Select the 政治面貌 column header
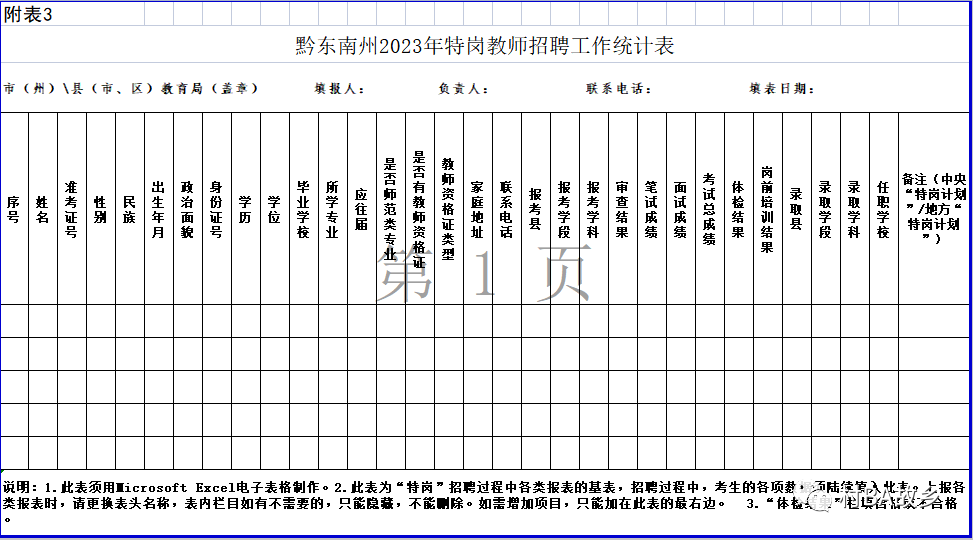This screenshot has width=973, height=540. (x=188, y=209)
